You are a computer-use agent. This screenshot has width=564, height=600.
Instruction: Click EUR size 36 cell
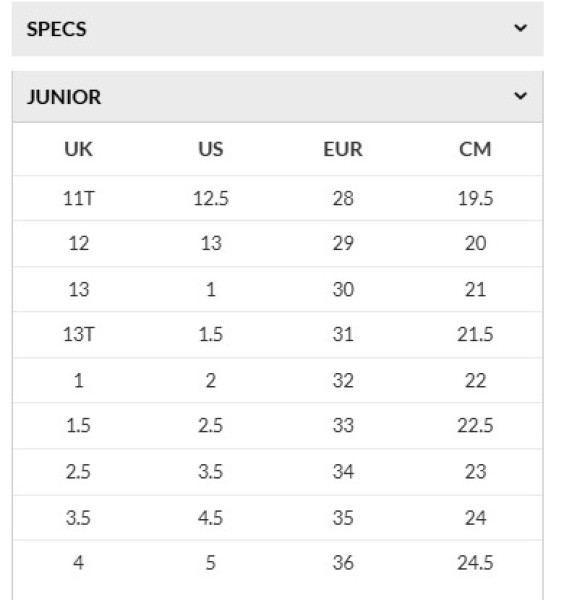point(343,562)
